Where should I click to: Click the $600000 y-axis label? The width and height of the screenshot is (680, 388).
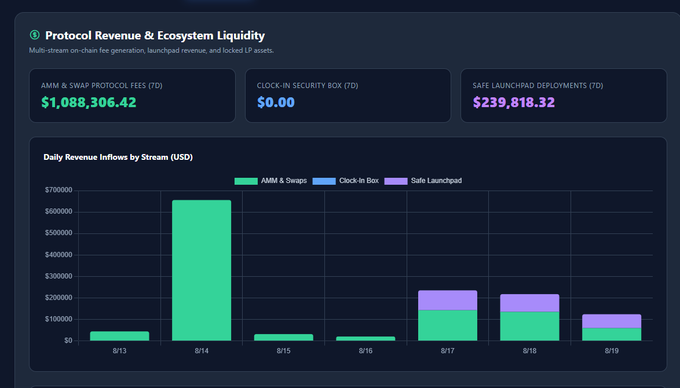pos(59,212)
